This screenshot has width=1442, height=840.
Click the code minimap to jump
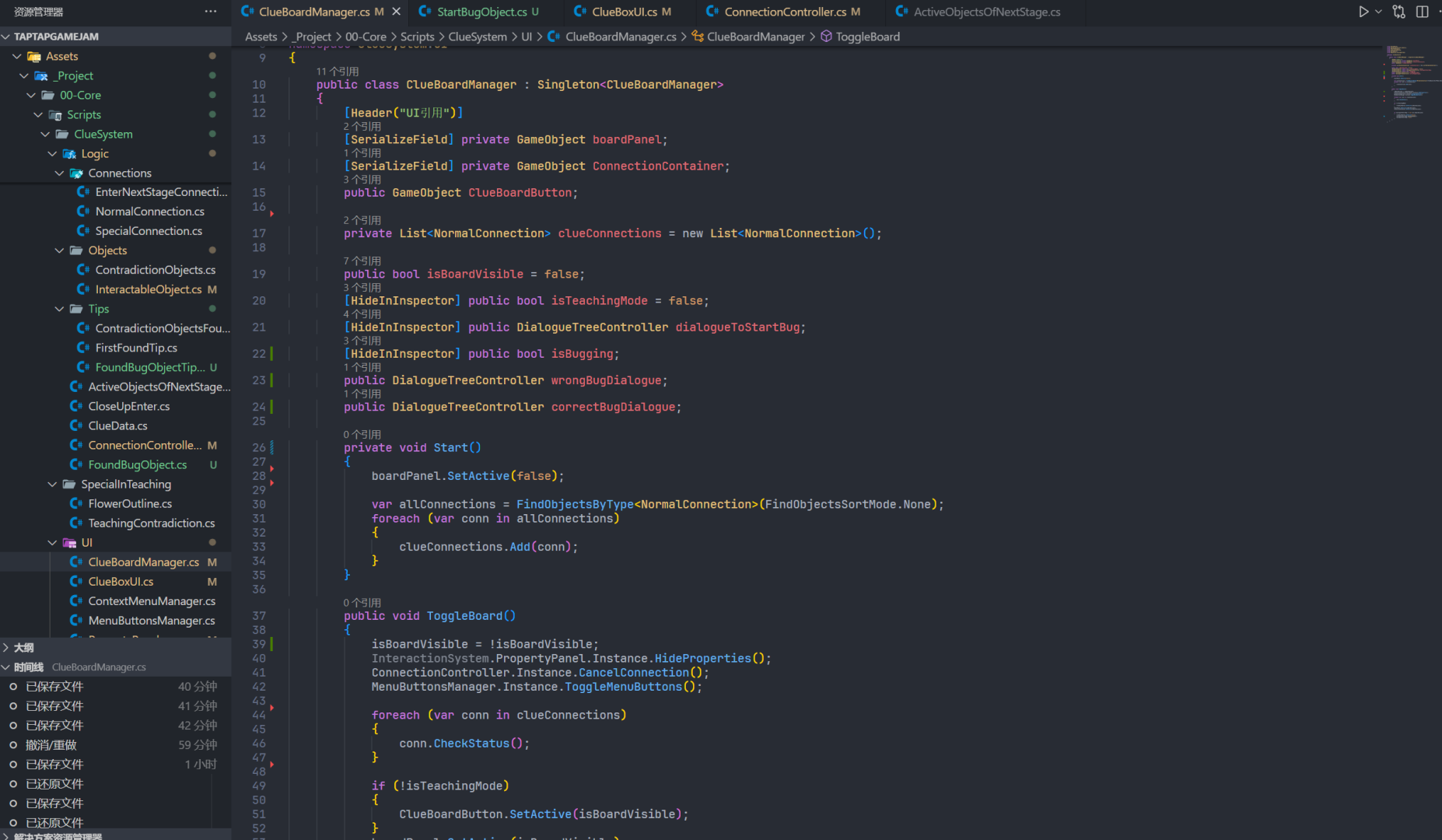click(x=1408, y=86)
